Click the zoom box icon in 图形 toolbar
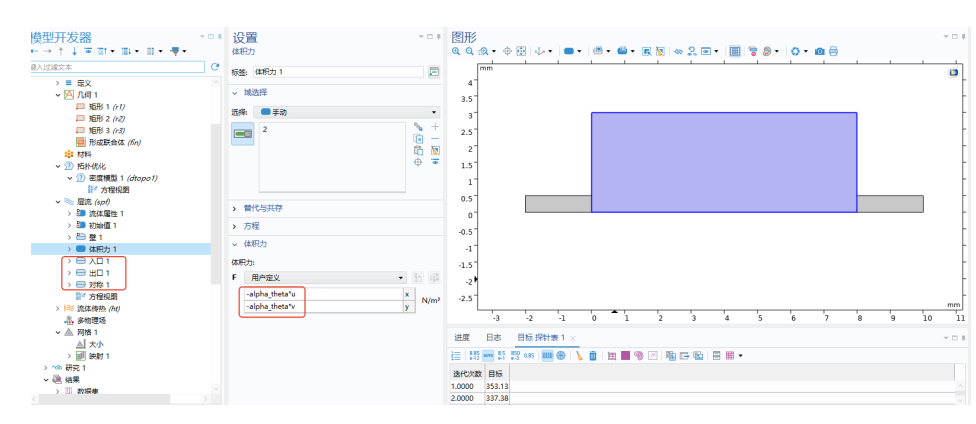The height and width of the screenshot is (424, 976). tap(484, 51)
